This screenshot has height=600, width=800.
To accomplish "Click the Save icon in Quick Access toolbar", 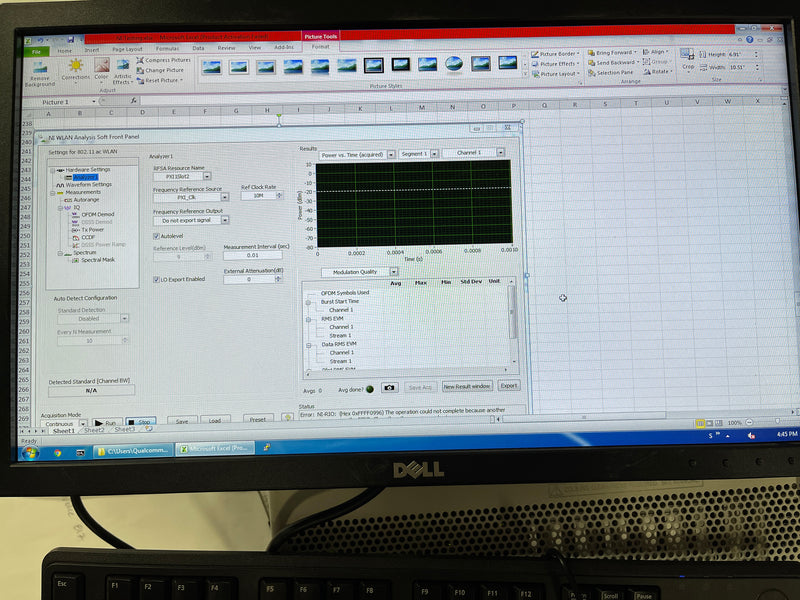I will (x=70, y=40).
